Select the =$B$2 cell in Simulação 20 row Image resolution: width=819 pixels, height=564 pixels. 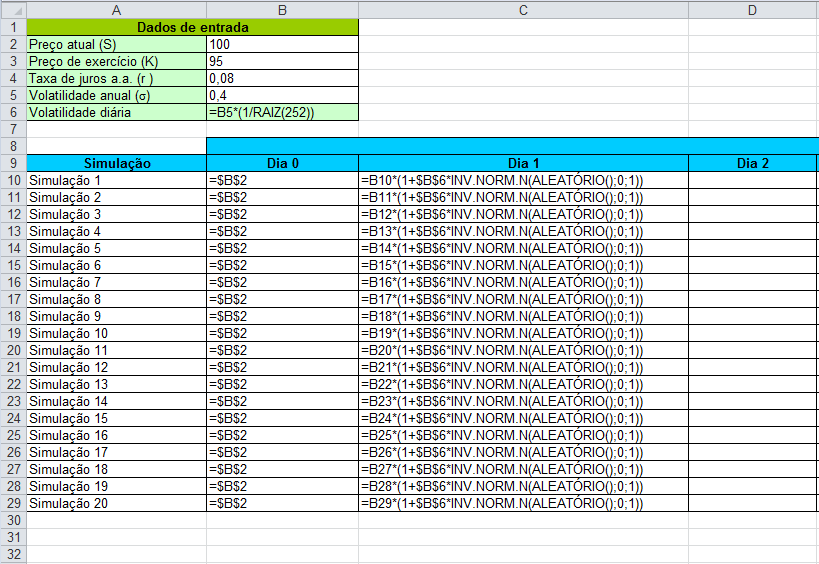[x=283, y=503]
